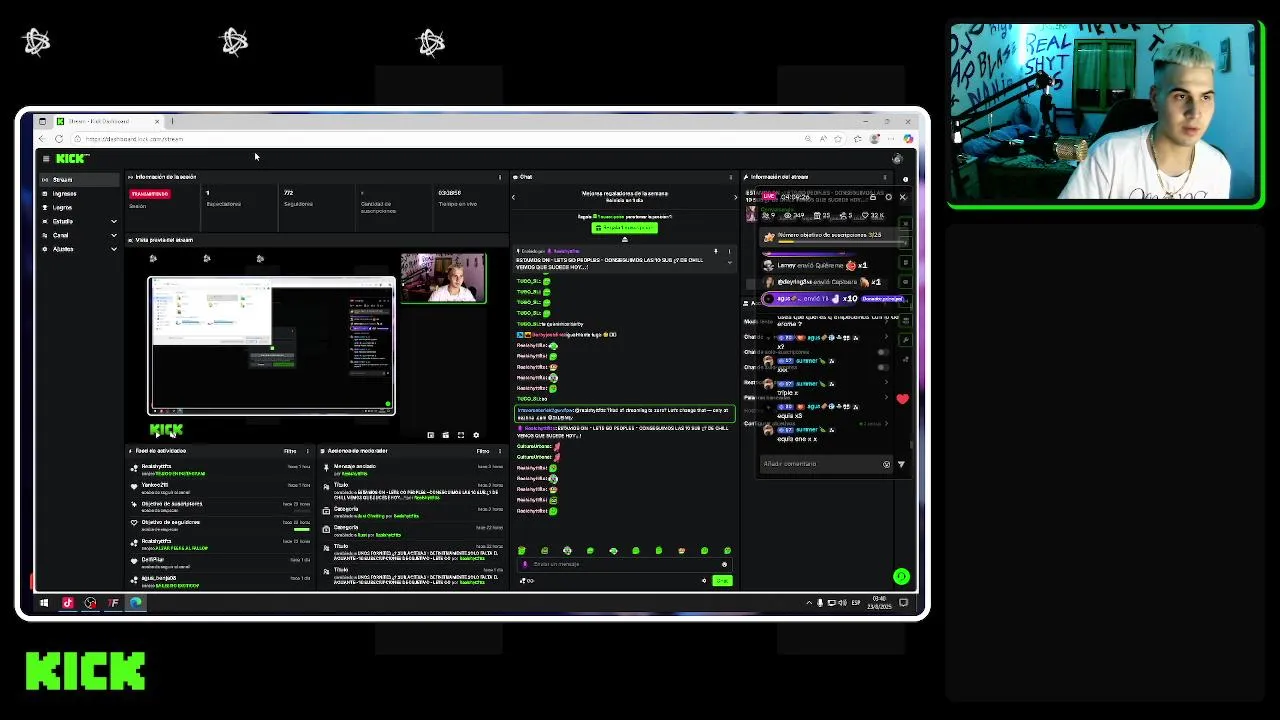Open stream preview settings gear
Screen dimensions: 1280x720
pyautogui.click(x=476, y=435)
